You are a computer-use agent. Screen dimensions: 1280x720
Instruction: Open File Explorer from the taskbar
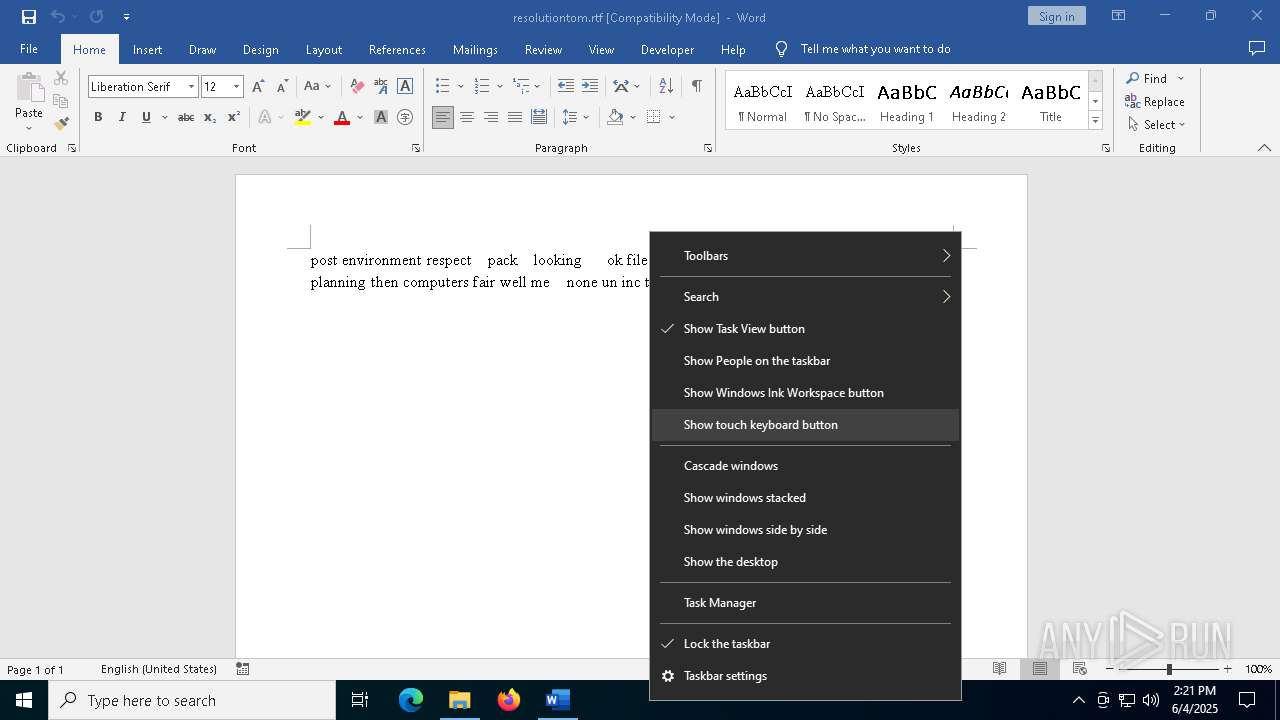tap(460, 700)
